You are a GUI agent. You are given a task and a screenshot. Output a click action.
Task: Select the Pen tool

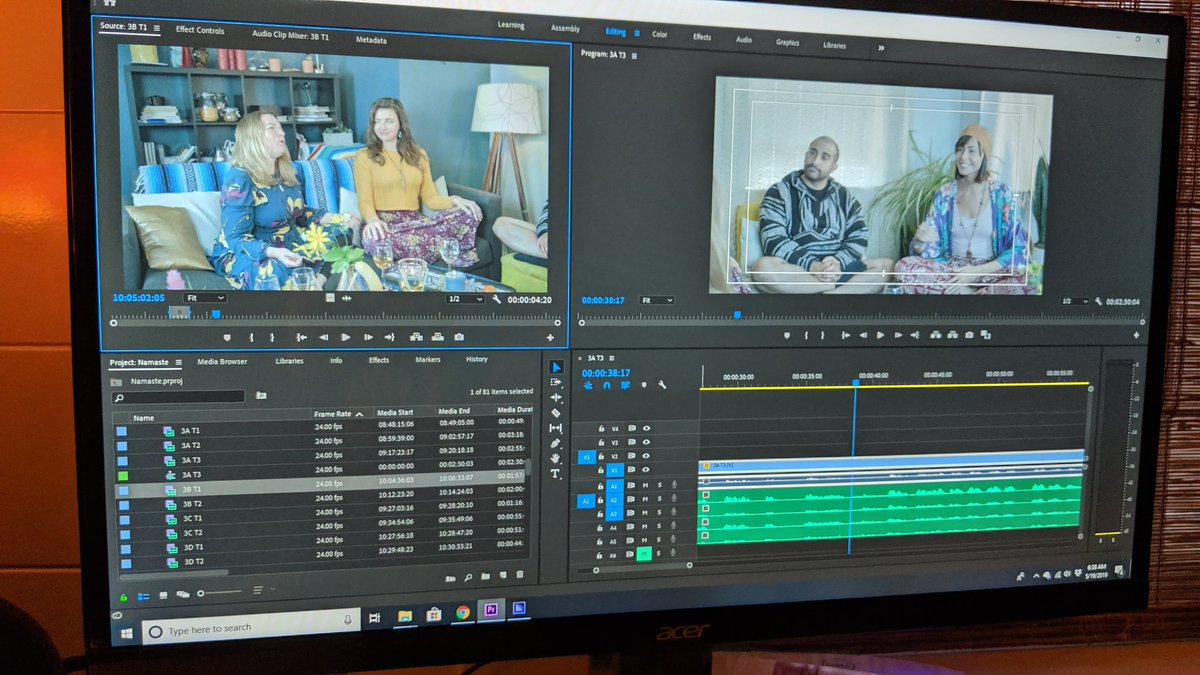pos(556,443)
